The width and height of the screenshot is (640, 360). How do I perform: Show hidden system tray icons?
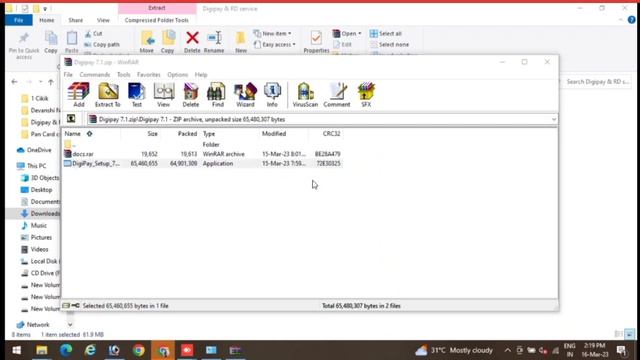507,350
